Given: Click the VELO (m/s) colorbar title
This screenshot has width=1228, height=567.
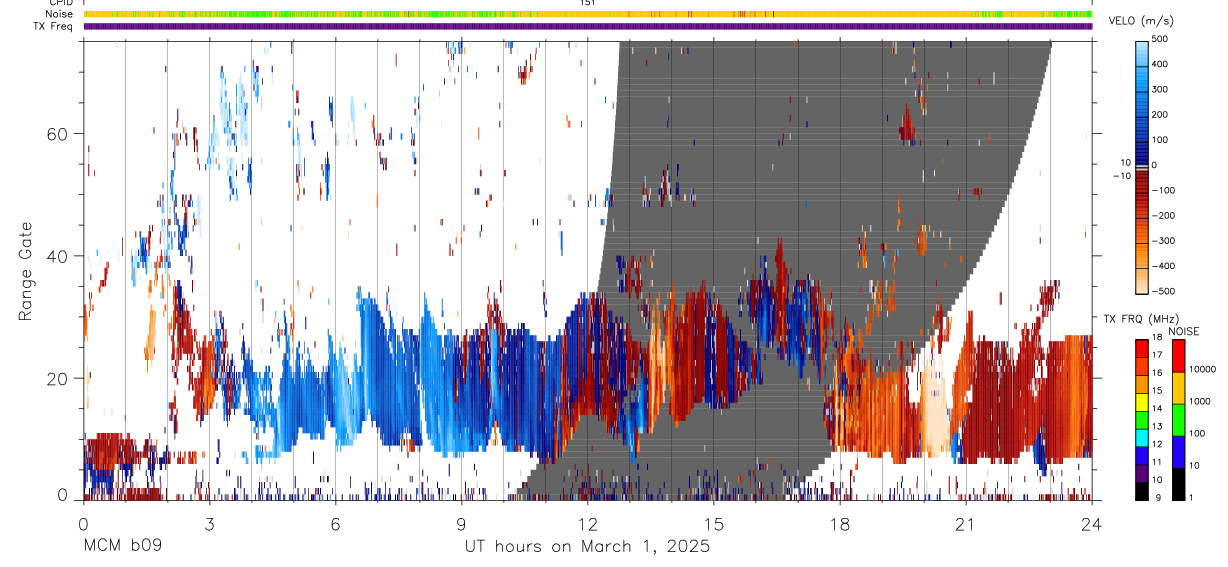Looking at the screenshot, I should click(x=1141, y=21).
